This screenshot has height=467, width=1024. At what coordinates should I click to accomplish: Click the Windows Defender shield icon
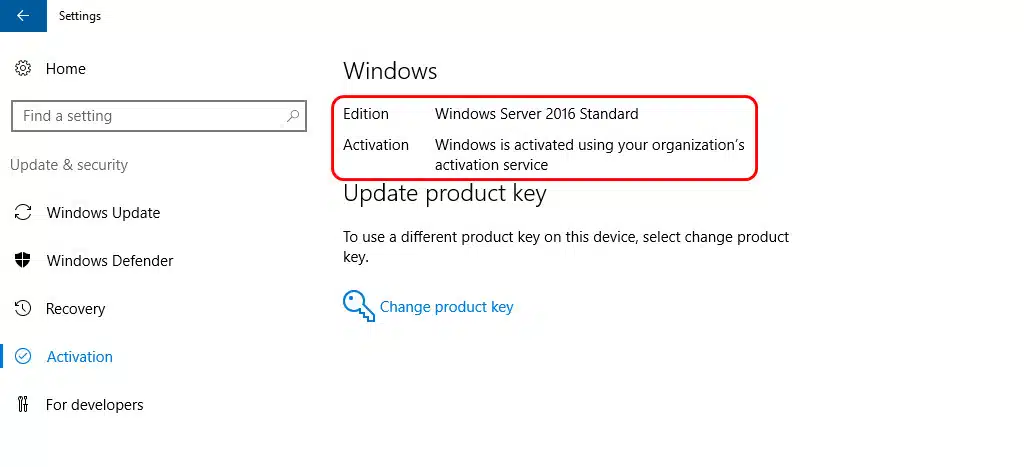[23, 261]
